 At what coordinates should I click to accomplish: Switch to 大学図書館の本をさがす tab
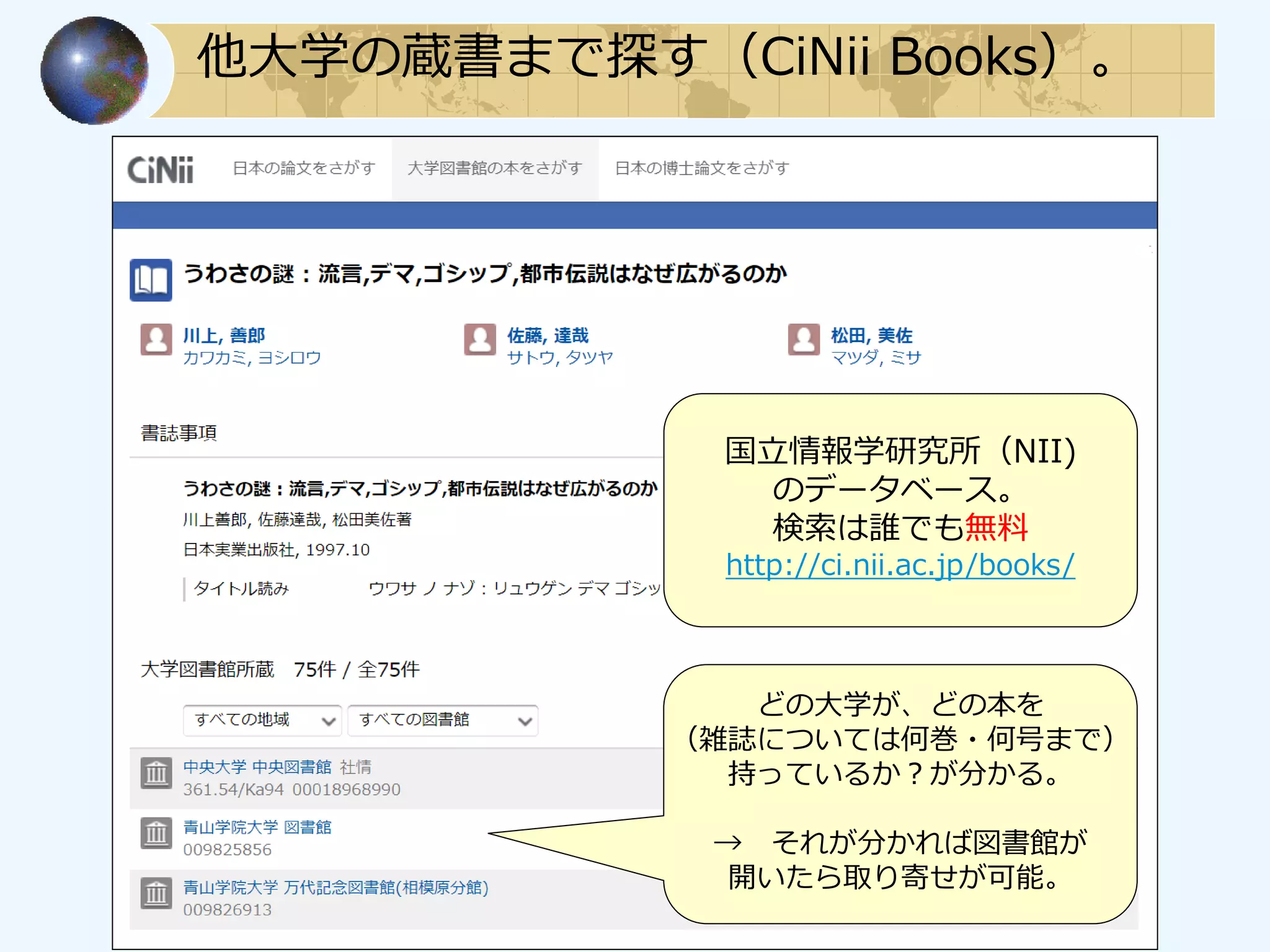pyautogui.click(x=495, y=168)
